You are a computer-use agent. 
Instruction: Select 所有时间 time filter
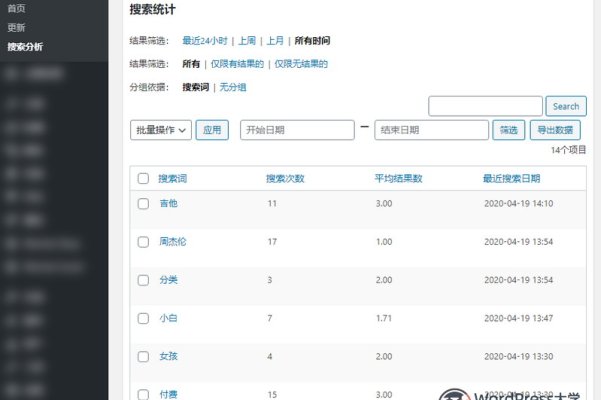(312, 41)
